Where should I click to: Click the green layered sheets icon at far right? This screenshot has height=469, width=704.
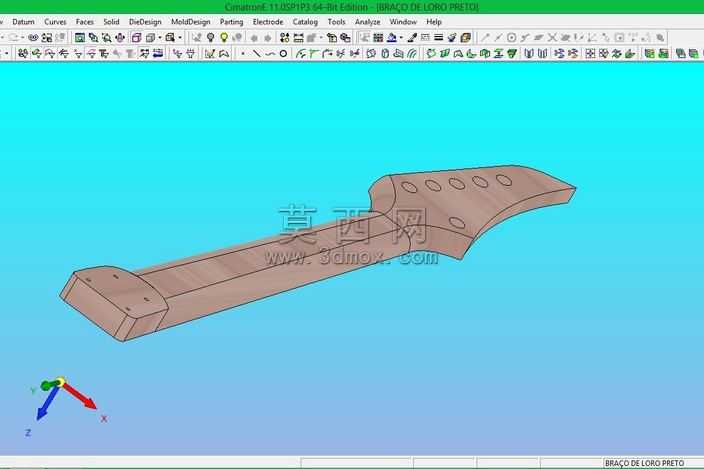click(x=694, y=54)
